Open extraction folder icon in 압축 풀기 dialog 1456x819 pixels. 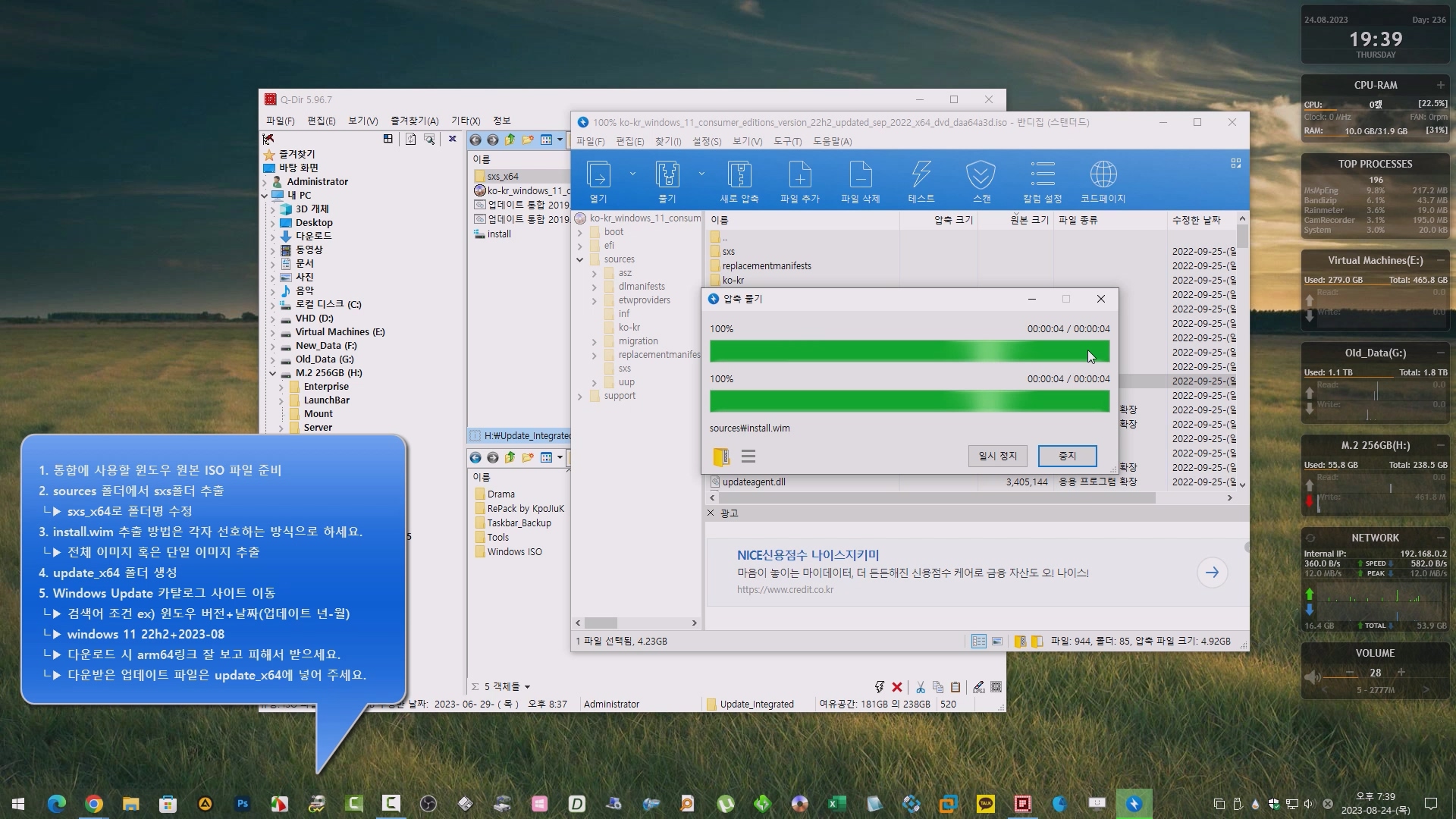tap(721, 457)
